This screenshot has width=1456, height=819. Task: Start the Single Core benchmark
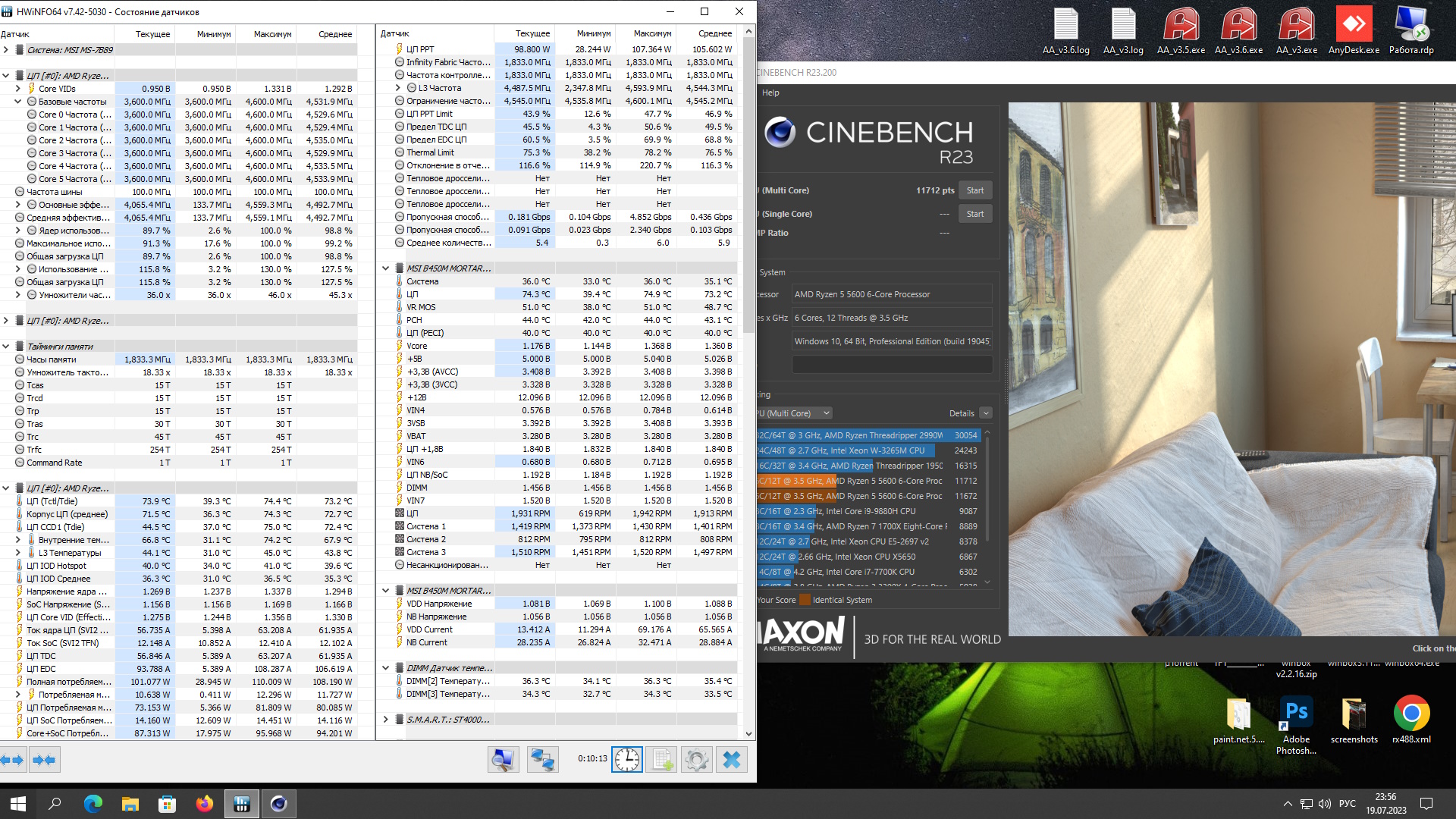974,214
